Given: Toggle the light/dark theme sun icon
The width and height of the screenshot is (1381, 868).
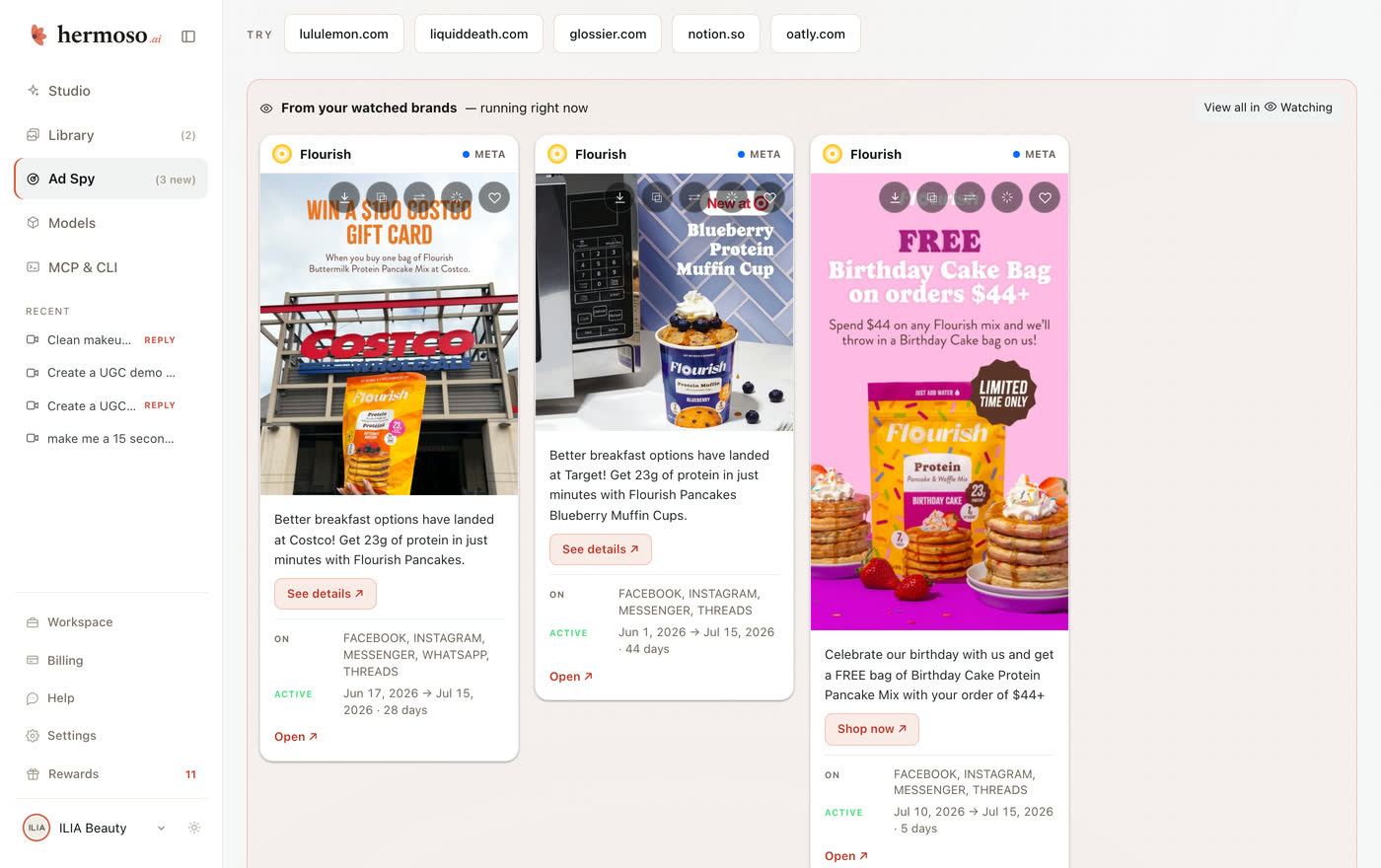Looking at the screenshot, I should [194, 828].
